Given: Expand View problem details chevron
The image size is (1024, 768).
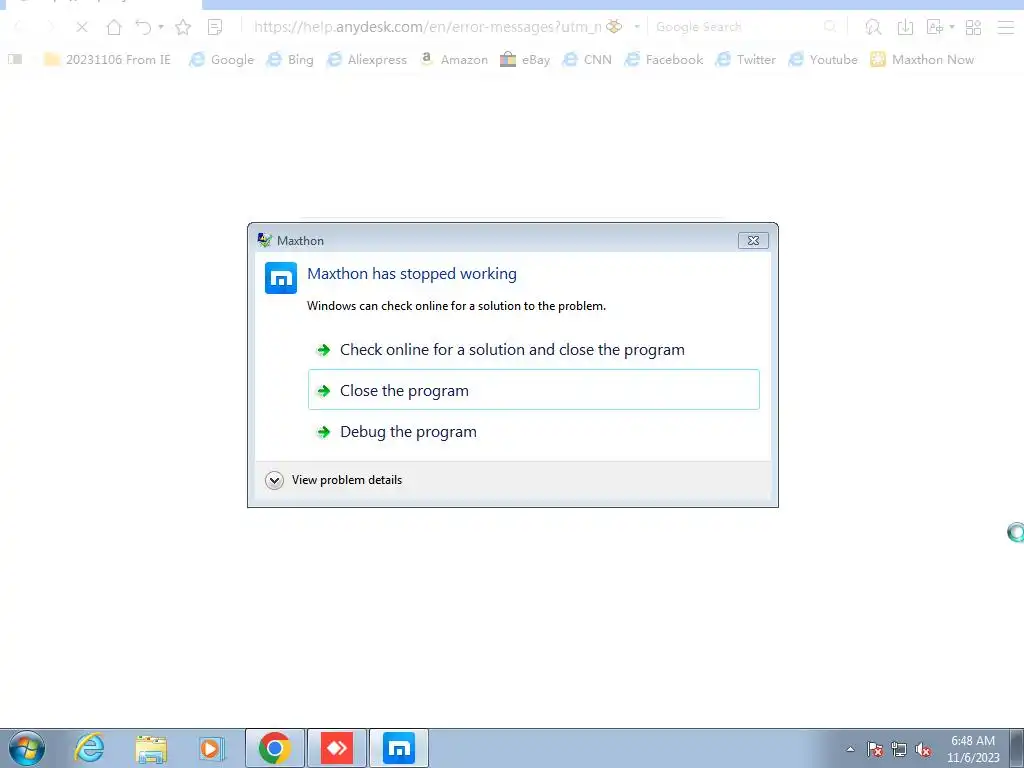Looking at the screenshot, I should pyautogui.click(x=274, y=481).
